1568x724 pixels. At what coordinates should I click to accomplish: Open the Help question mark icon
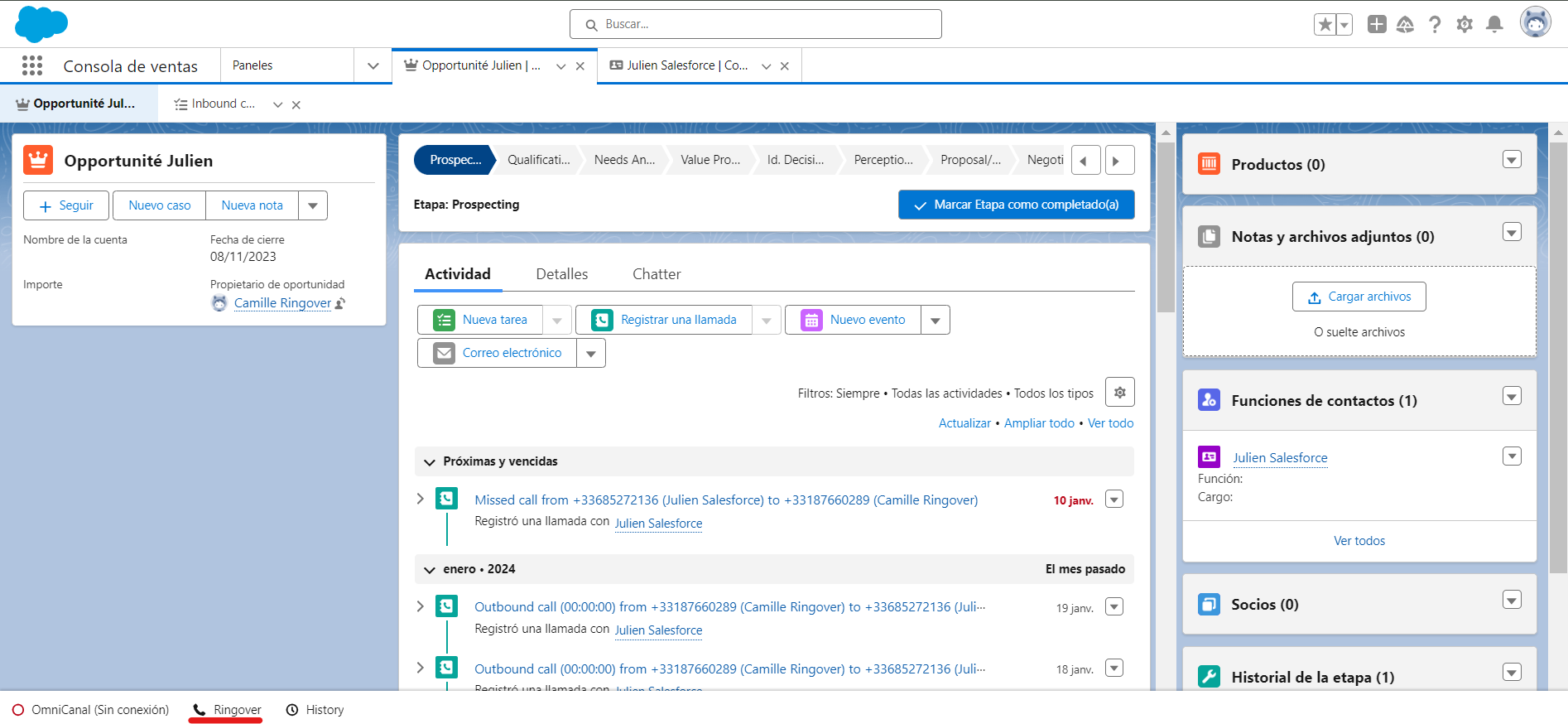point(1435,25)
